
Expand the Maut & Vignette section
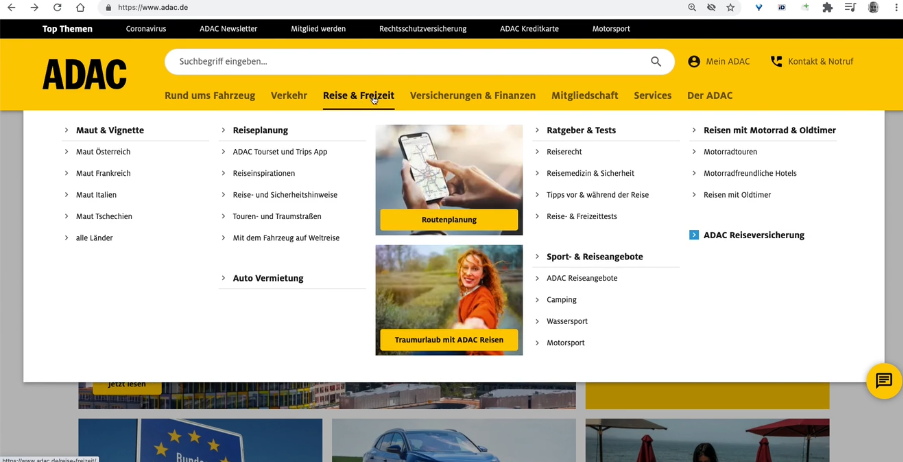click(109, 130)
